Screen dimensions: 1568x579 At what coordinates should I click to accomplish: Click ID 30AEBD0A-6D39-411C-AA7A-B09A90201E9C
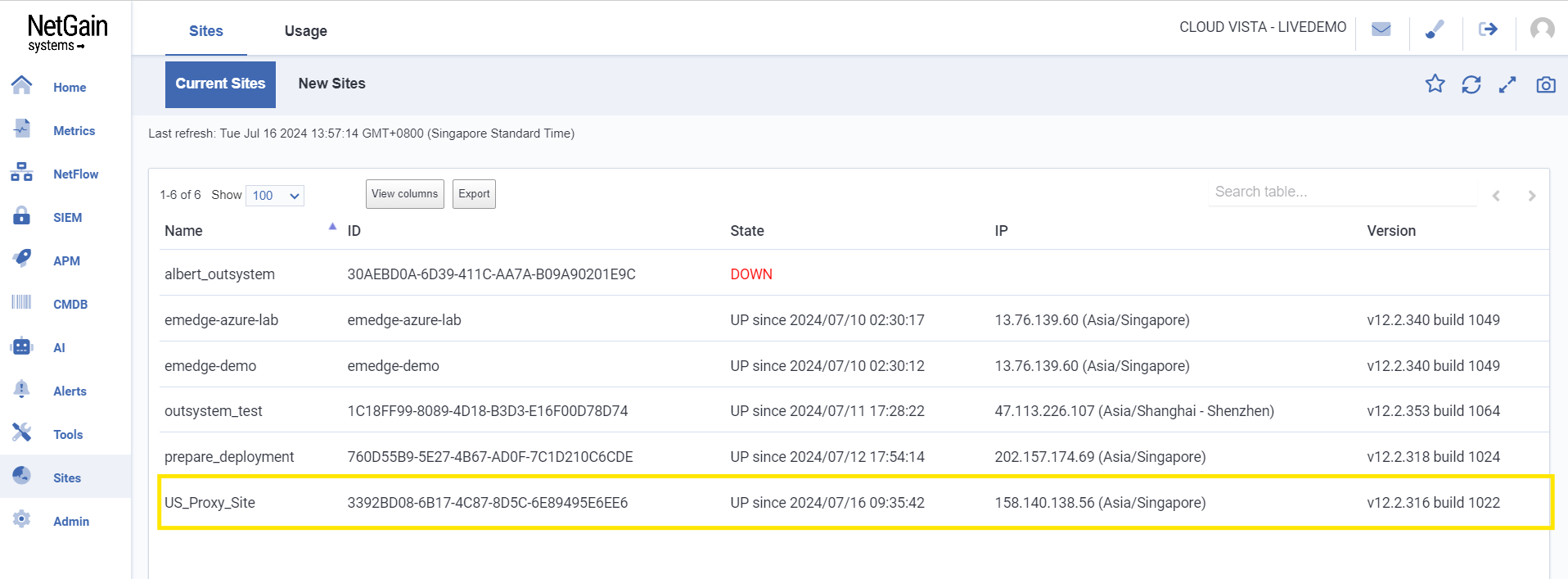pyautogui.click(x=491, y=274)
